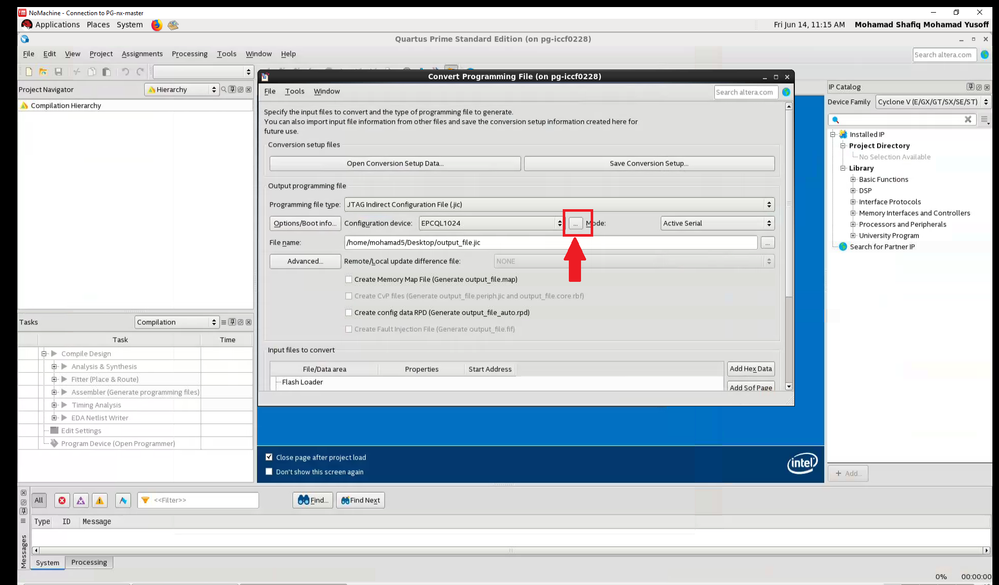Close the Tasks panel

[248, 322]
